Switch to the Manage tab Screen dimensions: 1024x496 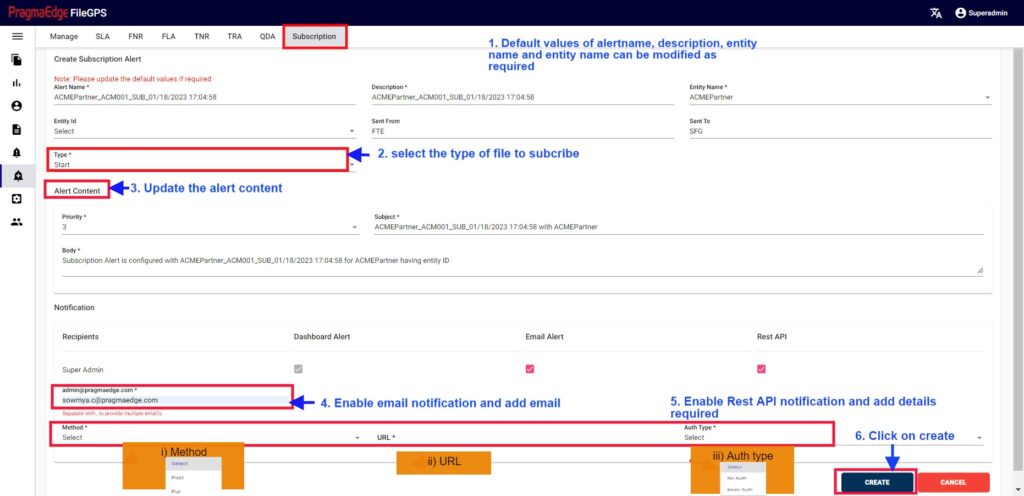(x=64, y=37)
